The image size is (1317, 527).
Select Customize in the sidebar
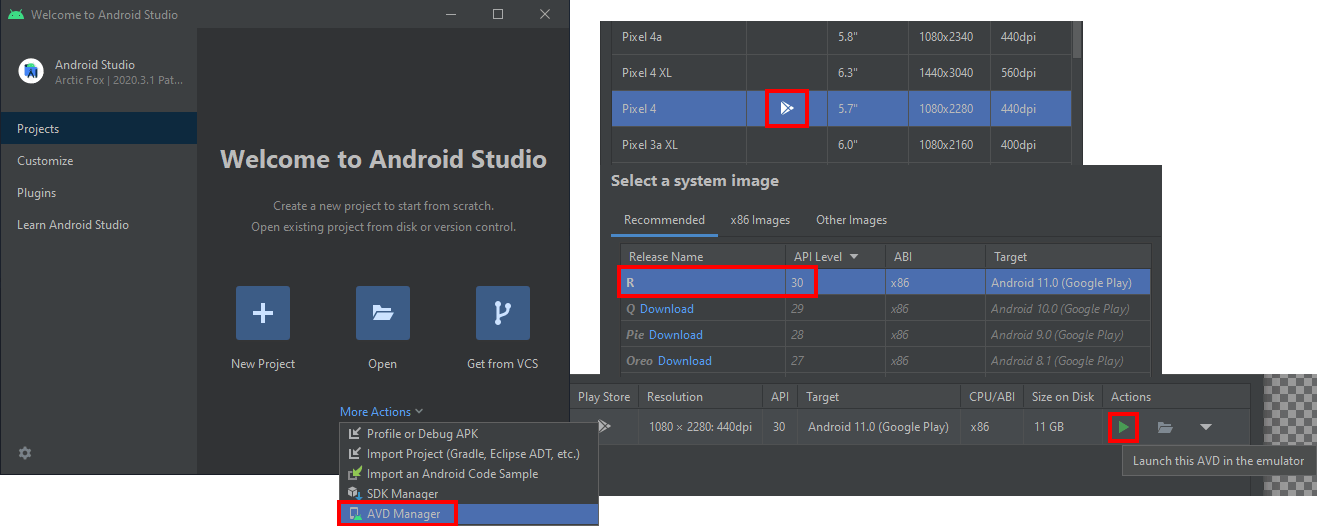click(99, 161)
